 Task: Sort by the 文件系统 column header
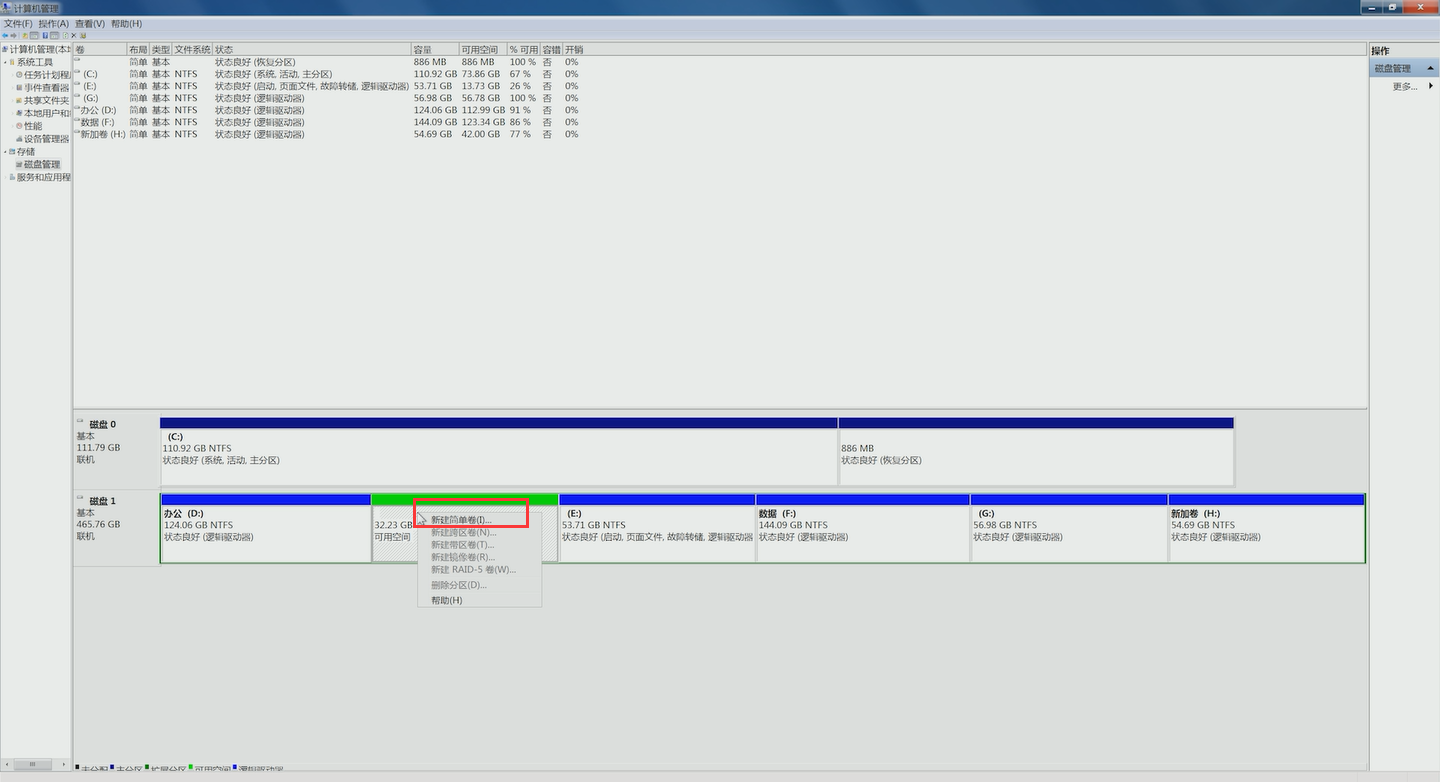(x=192, y=49)
